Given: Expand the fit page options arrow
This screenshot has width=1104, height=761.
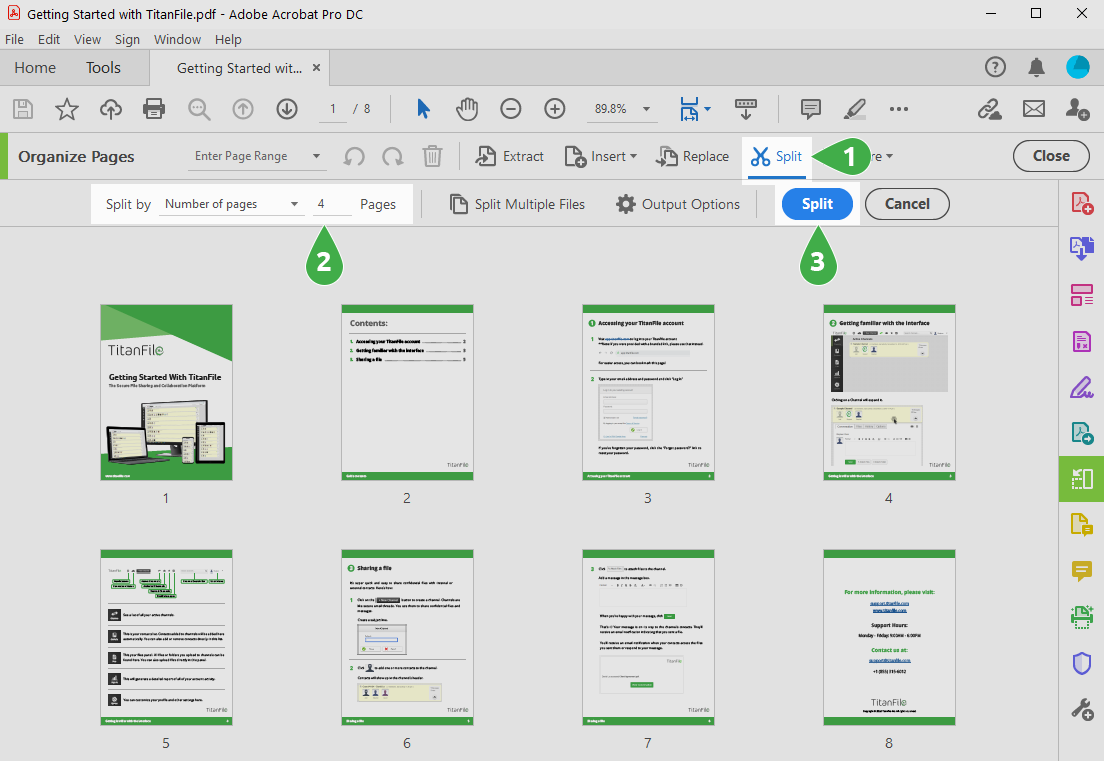Looking at the screenshot, I should click(708, 109).
